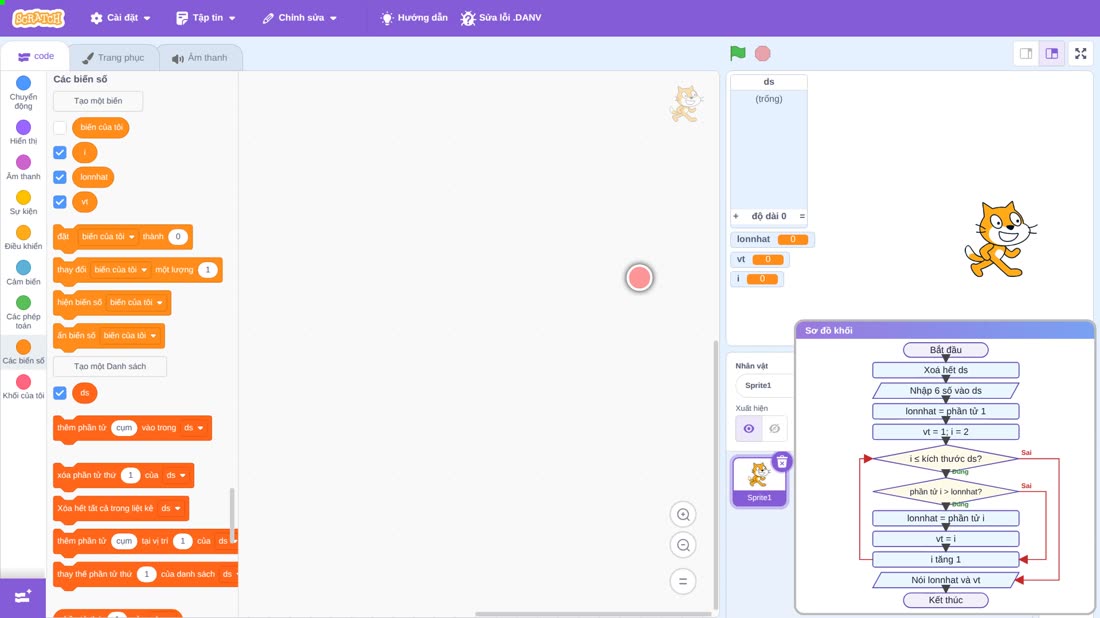Stop the project with the red stop icon
The height and width of the screenshot is (618, 1100).
[763, 53]
